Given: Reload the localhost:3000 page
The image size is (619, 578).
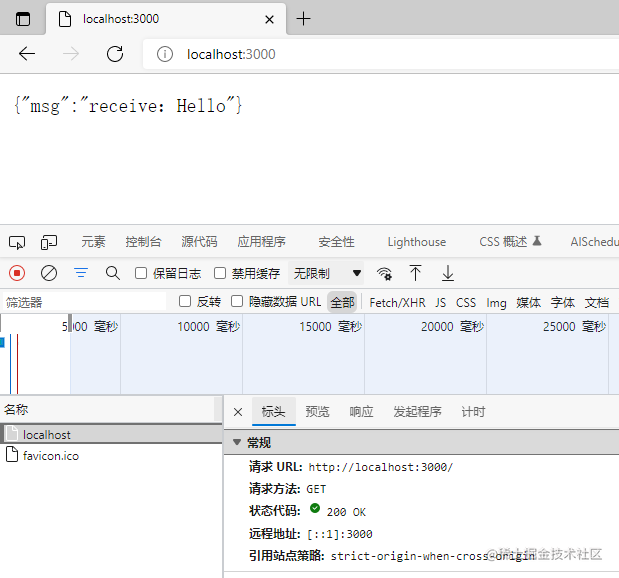Looking at the screenshot, I should 115,54.
